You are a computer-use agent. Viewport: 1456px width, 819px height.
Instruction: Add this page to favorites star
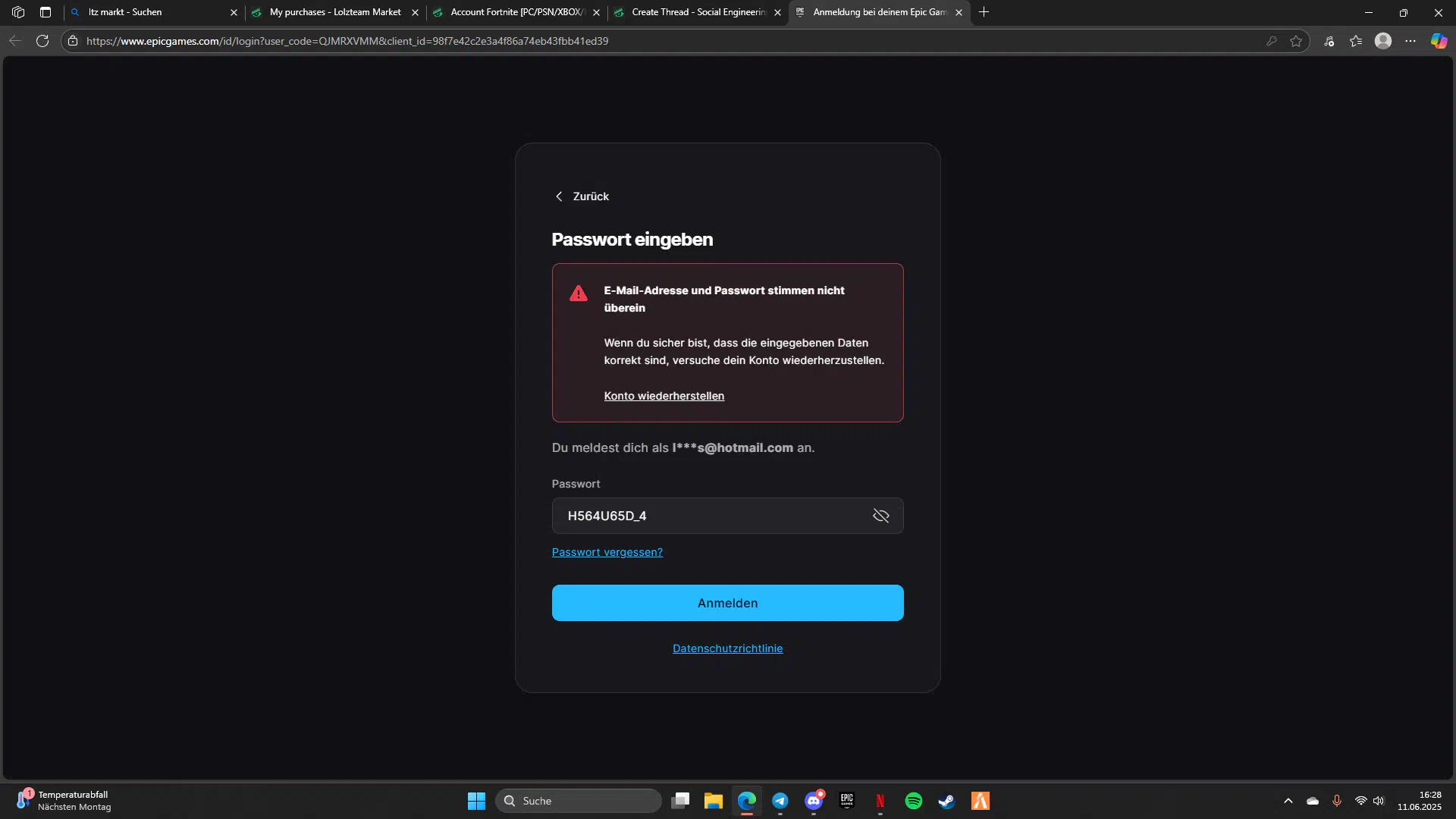pyautogui.click(x=1296, y=41)
